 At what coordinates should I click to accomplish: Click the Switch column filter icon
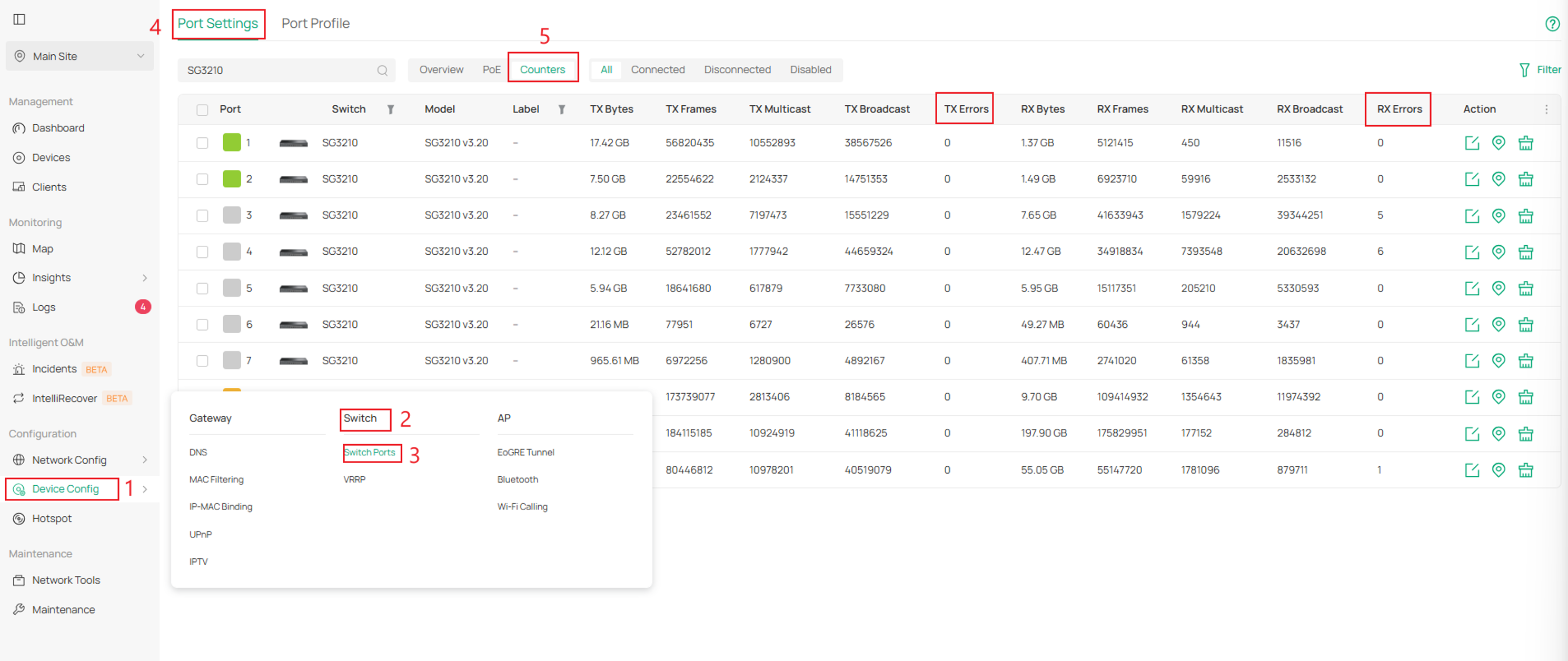pos(391,109)
